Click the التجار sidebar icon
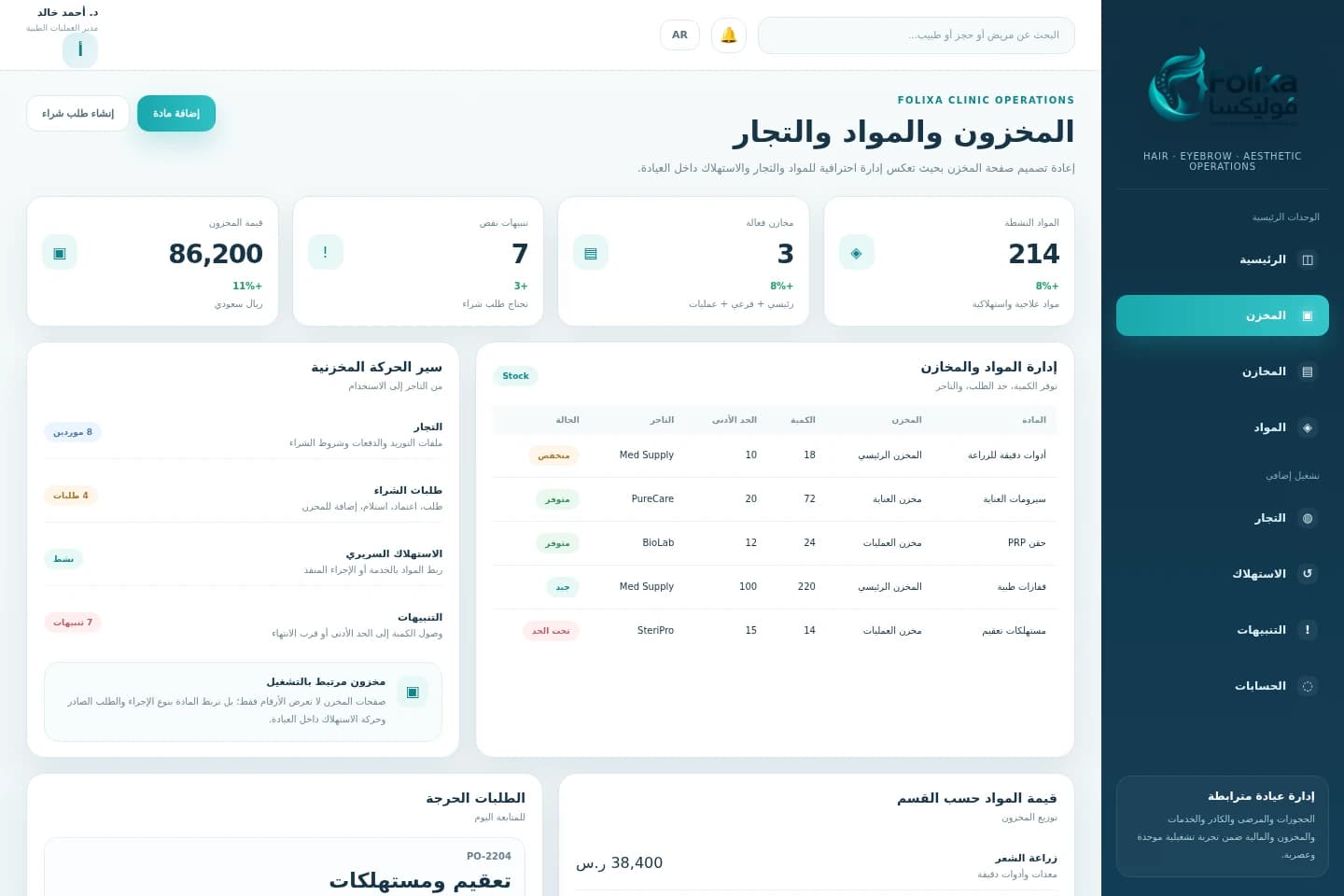This screenshot has width=1344, height=896. point(1308,518)
